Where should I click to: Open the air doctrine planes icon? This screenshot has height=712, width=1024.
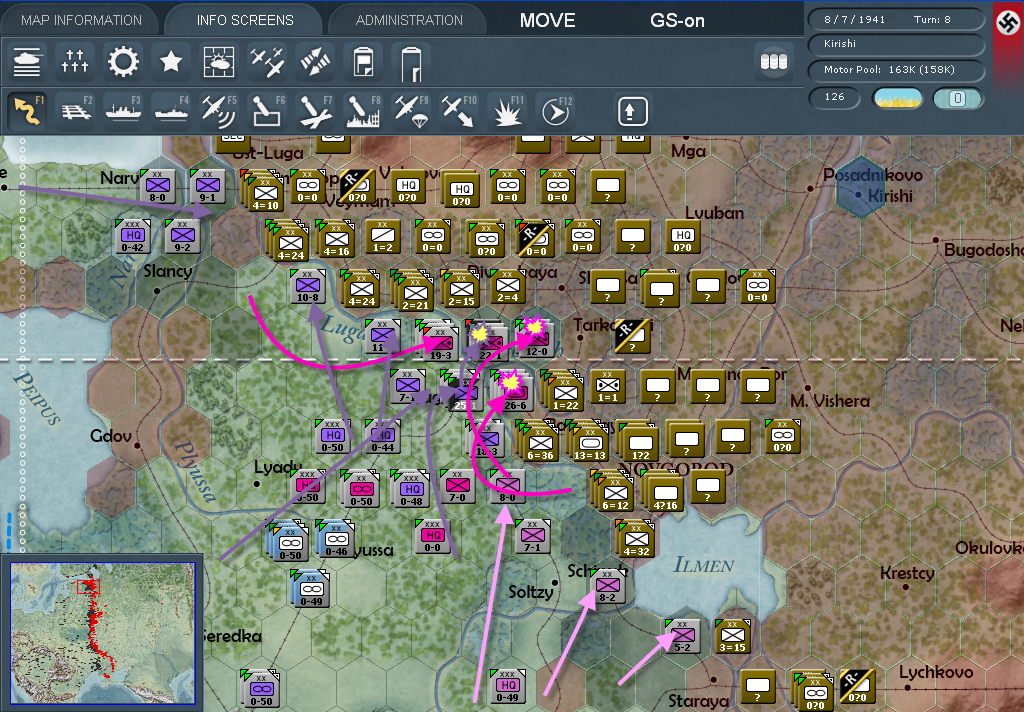[267, 63]
